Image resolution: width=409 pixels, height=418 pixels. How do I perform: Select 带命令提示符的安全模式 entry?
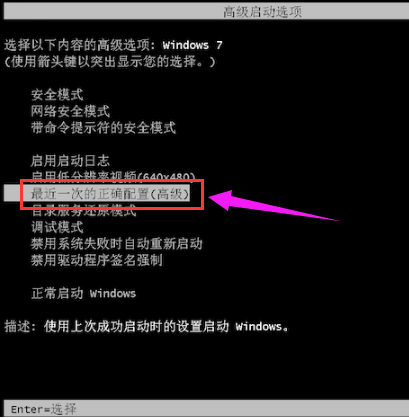tap(103, 127)
